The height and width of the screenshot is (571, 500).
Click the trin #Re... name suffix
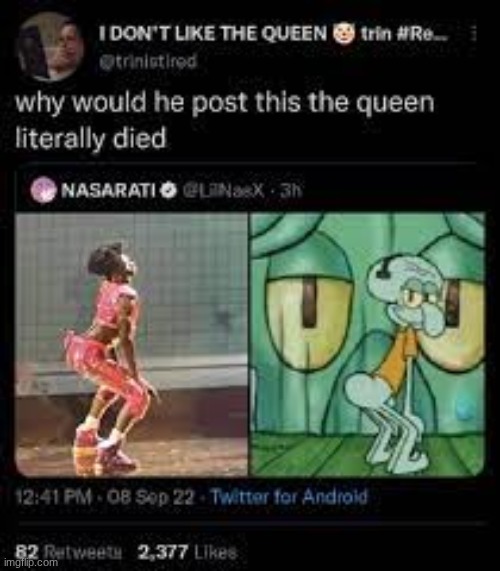point(405,34)
